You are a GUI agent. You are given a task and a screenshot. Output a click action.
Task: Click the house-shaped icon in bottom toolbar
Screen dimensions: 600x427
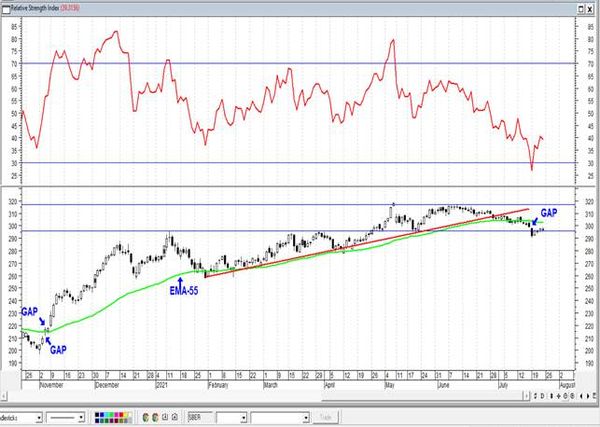click(174, 417)
